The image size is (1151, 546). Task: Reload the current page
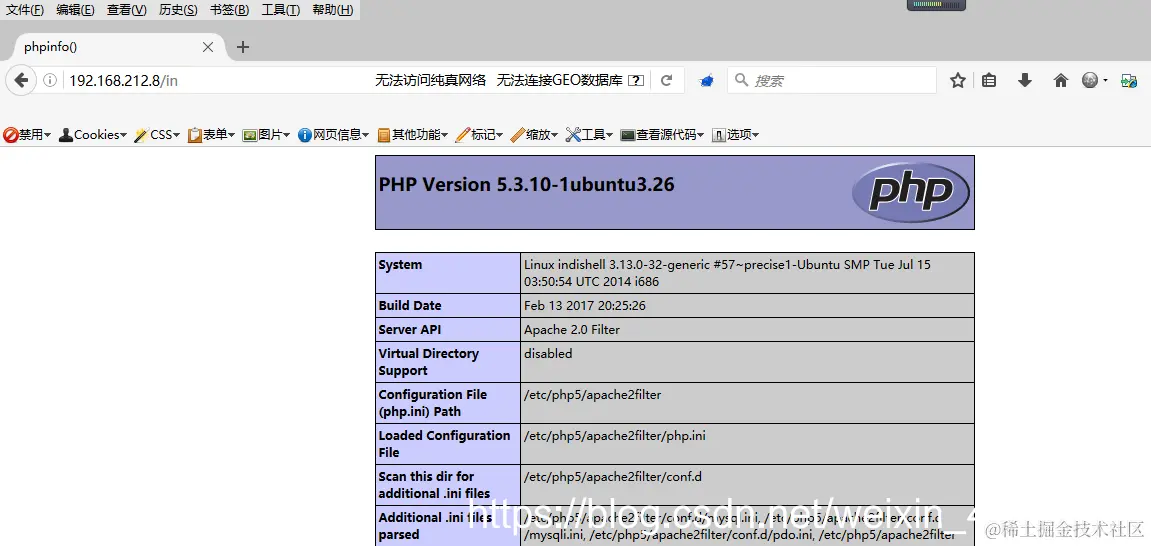(667, 80)
